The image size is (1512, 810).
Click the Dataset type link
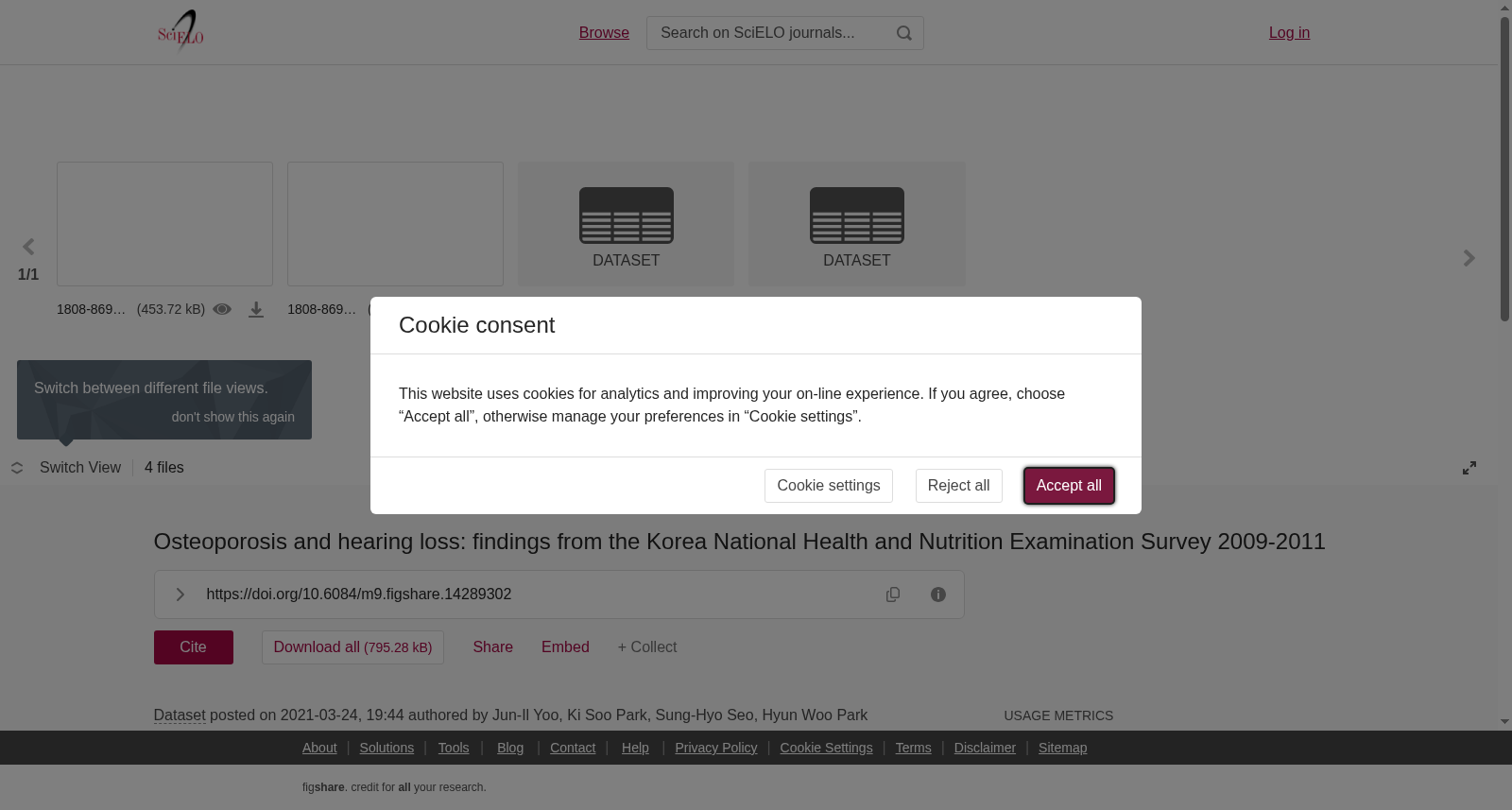tap(180, 715)
